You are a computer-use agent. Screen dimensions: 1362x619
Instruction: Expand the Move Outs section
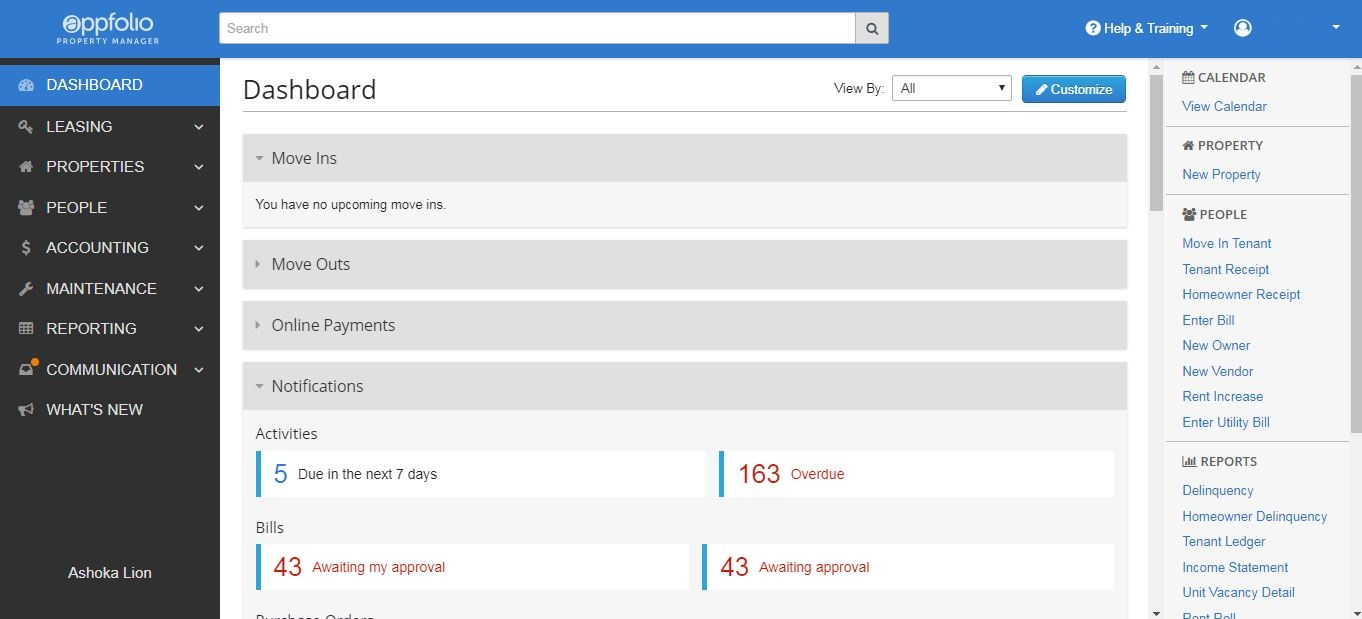[685, 265]
